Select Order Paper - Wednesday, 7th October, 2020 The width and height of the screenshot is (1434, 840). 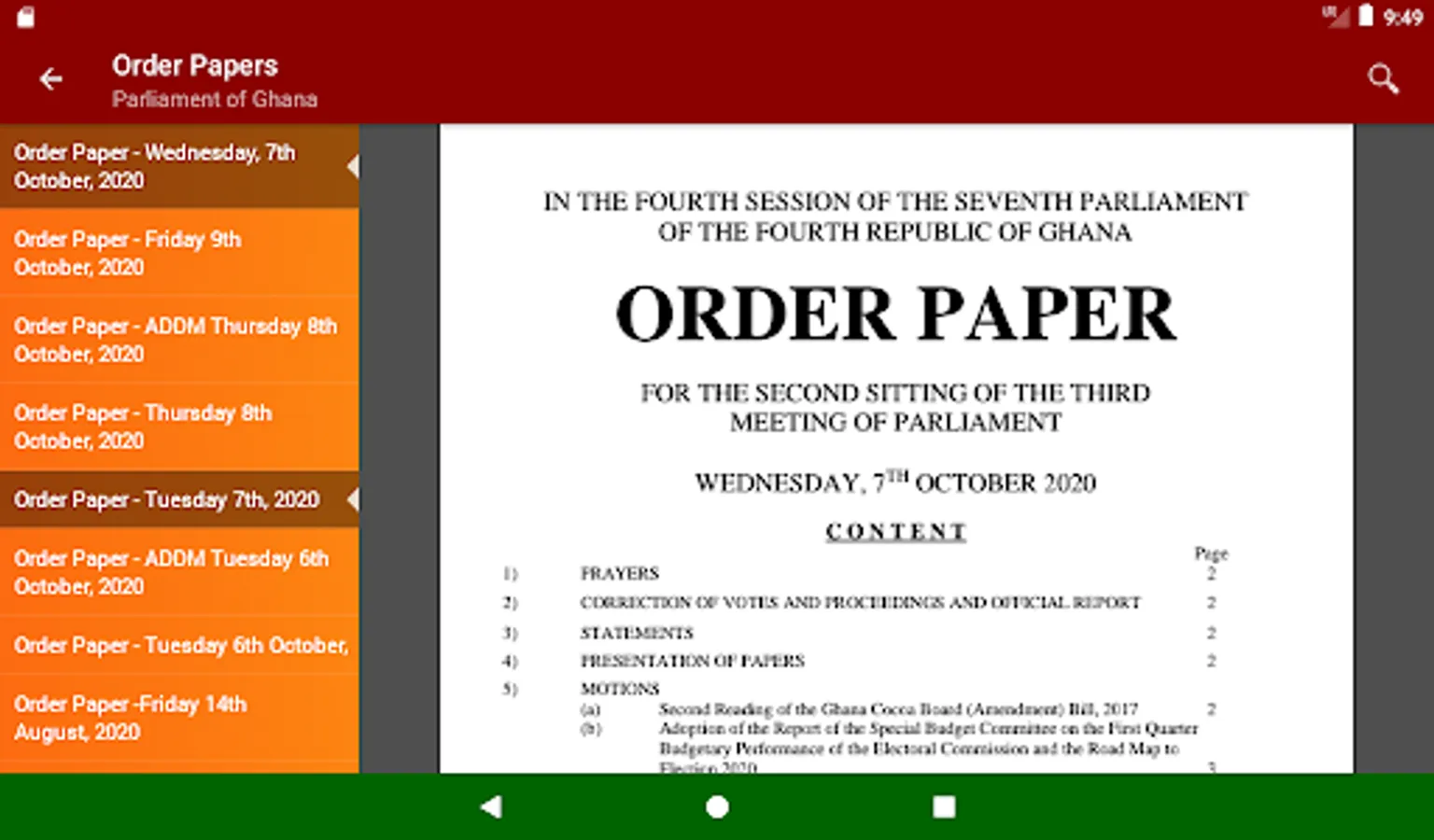coord(179,166)
